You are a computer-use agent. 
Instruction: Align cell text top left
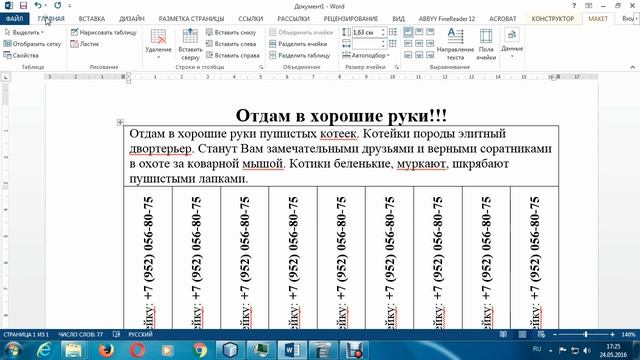click(408, 32)
